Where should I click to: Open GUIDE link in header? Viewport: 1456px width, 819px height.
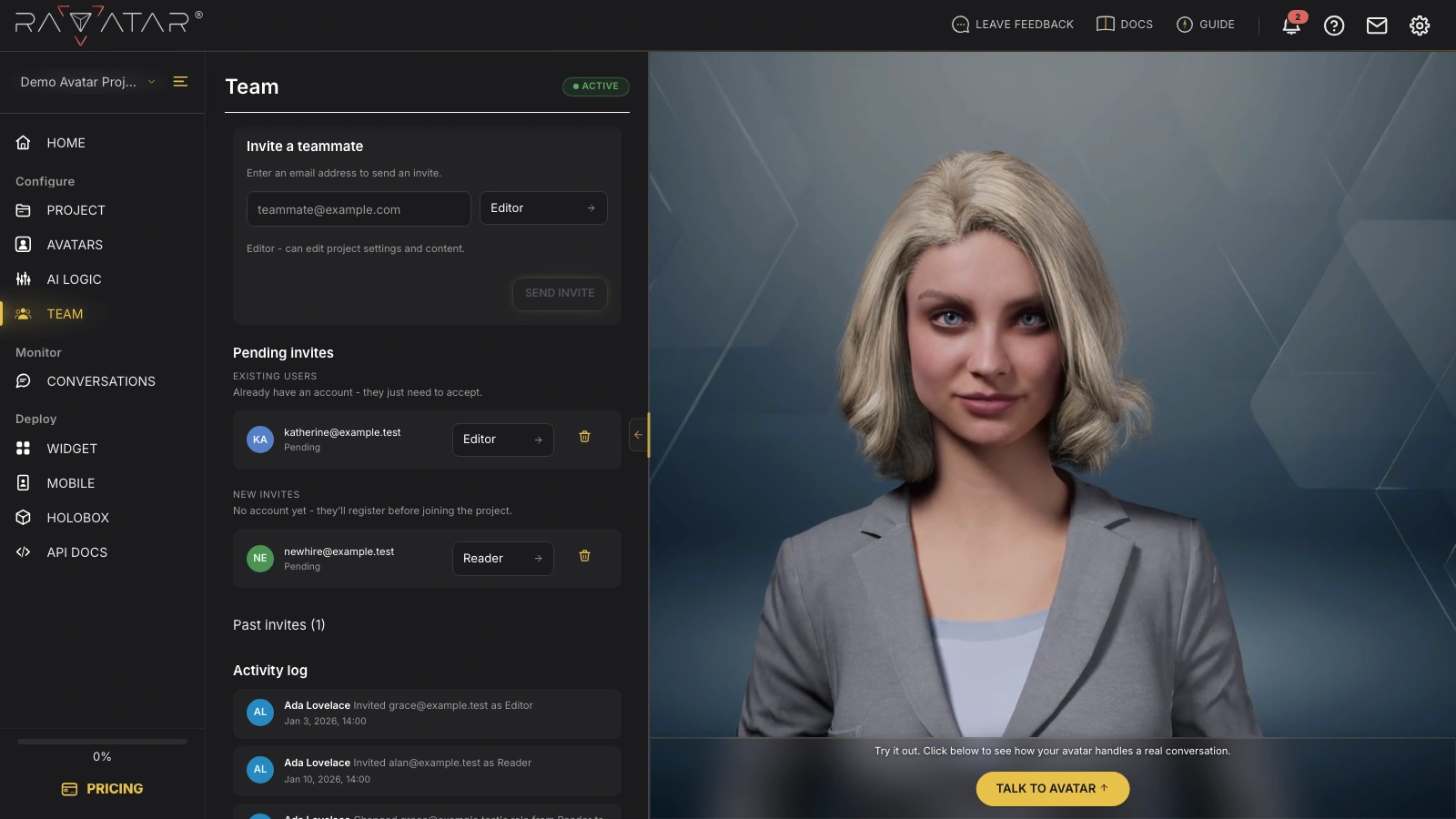(1206, 25)
